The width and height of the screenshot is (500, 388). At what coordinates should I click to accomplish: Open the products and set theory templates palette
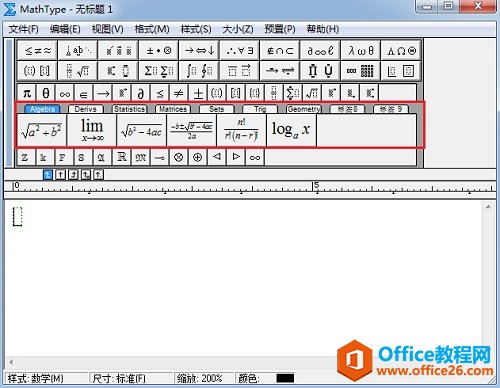pyautogui.click(x=320, y=71)
